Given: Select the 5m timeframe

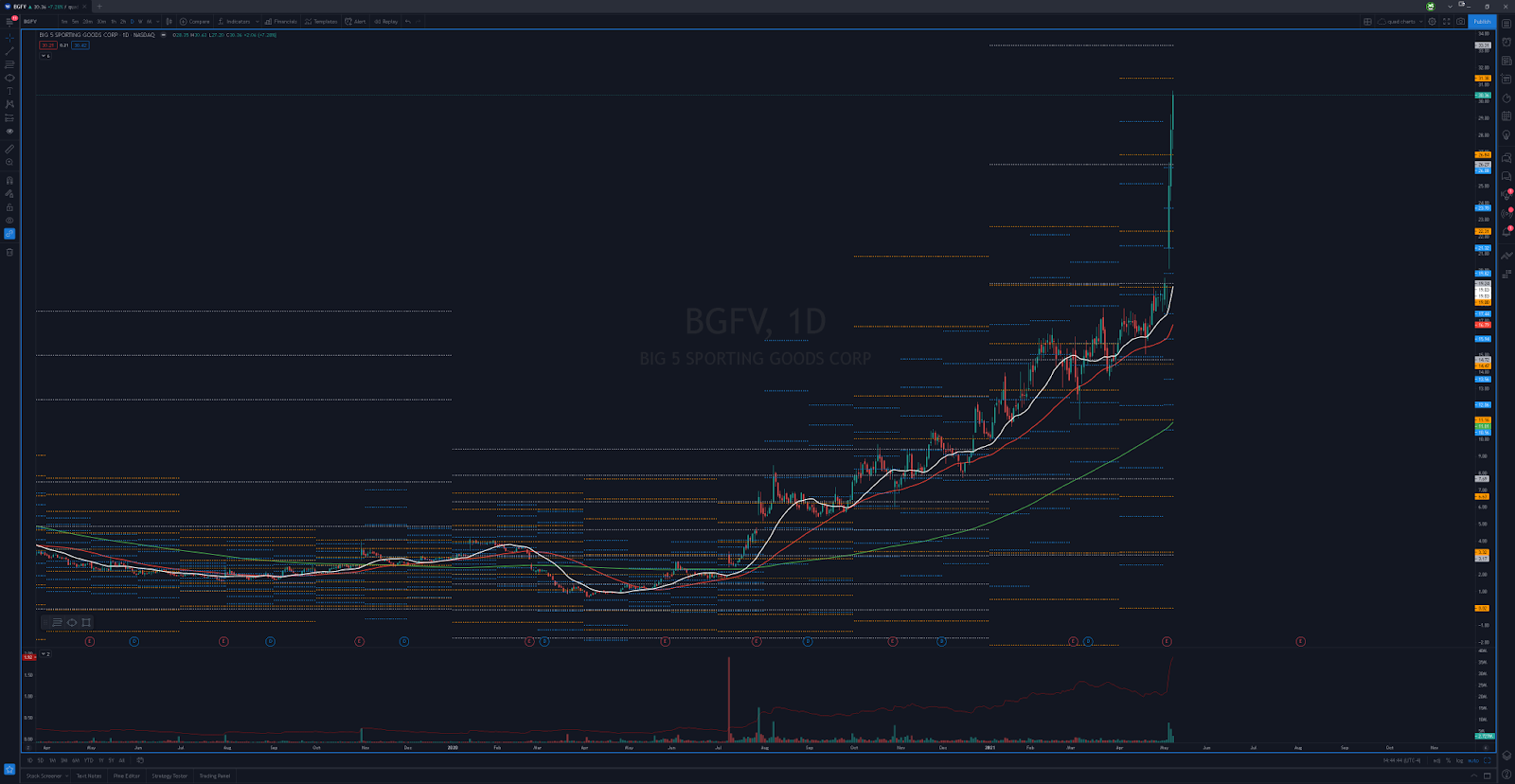Looking at the screenshot, I should [76, 21].
